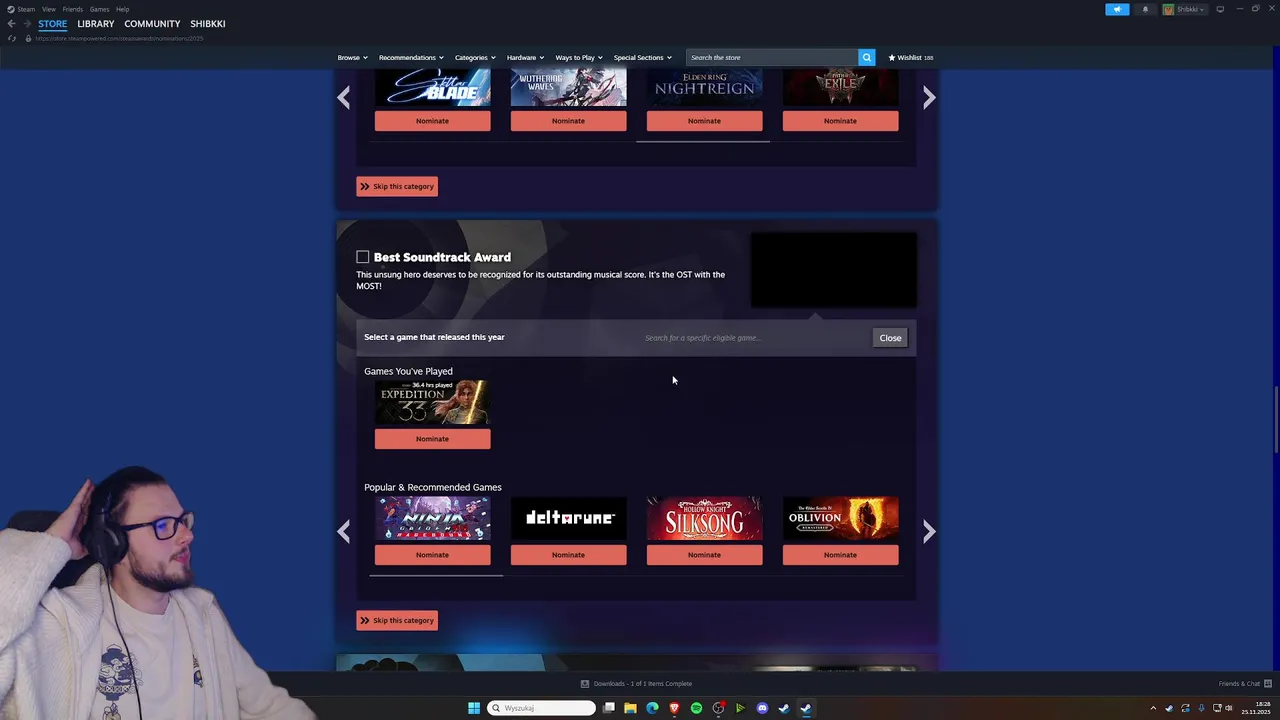The image size is (1280, 720).
Task: Open the Games menu
Action: pyautogui.click(x=99, y=9)
